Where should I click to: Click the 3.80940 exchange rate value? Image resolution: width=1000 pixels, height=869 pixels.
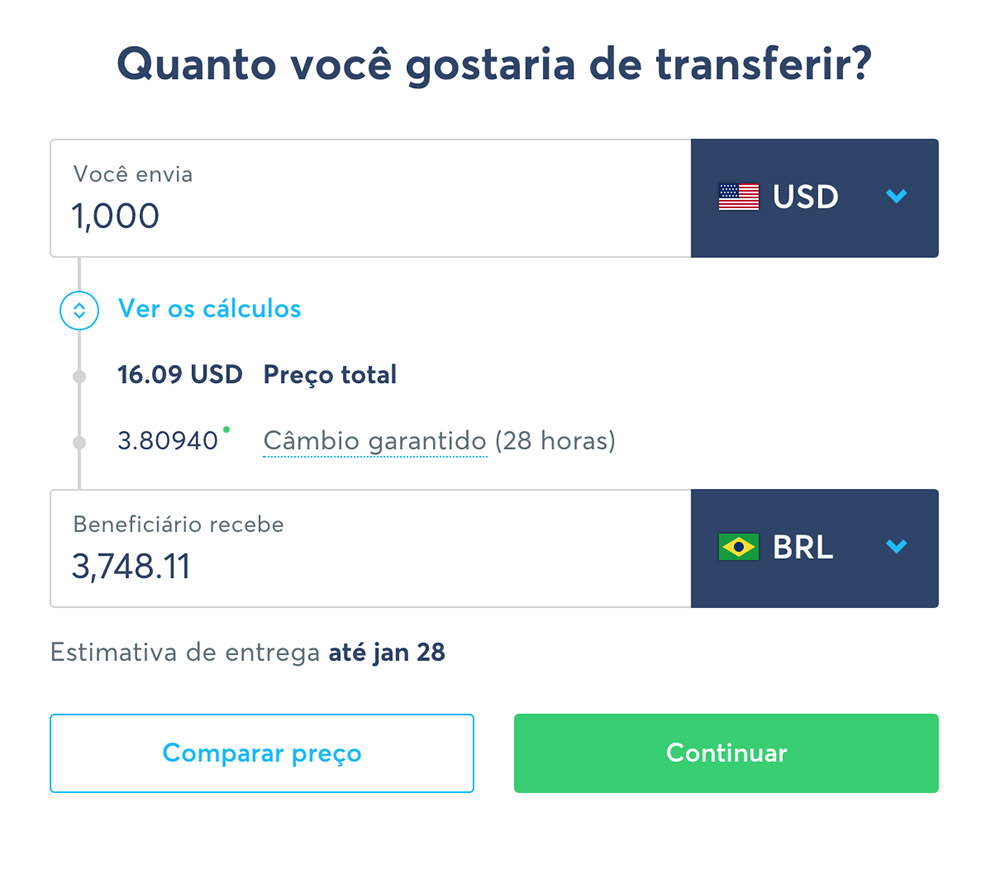[x=168, y=441]
